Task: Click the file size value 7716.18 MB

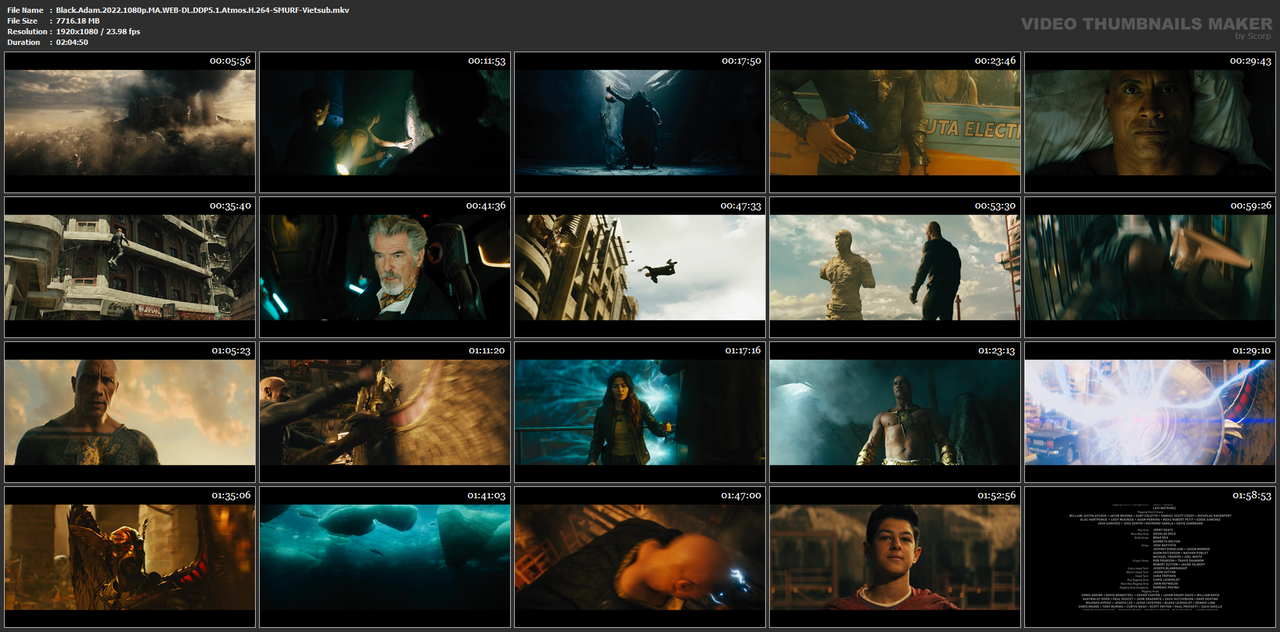Action: pos(78,21)
